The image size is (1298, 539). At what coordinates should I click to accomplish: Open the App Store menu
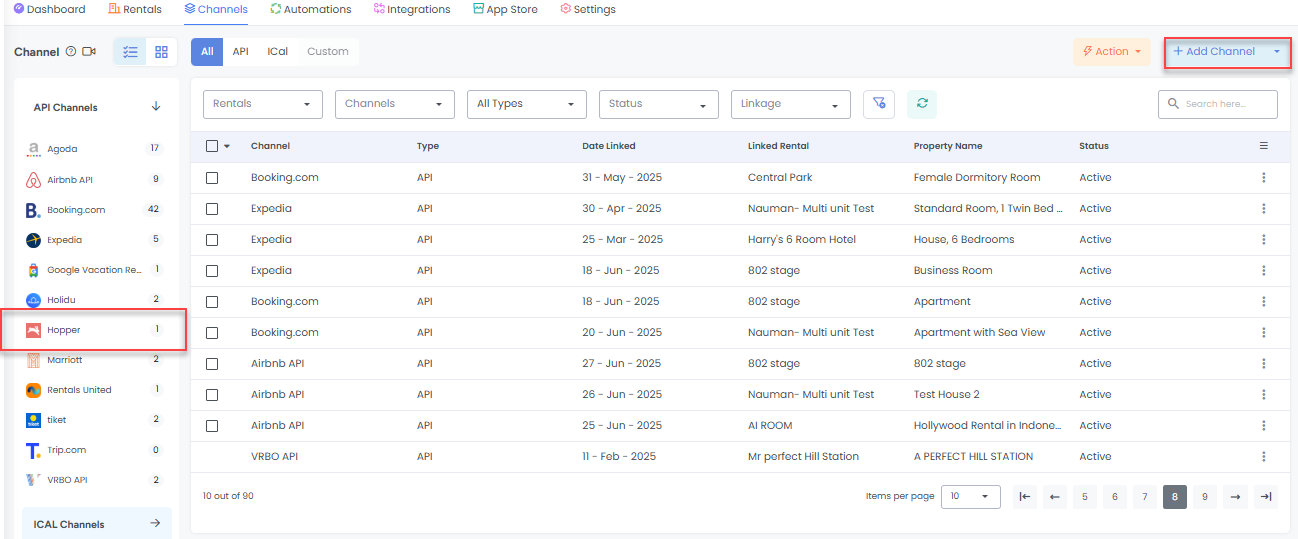(506, 10)
